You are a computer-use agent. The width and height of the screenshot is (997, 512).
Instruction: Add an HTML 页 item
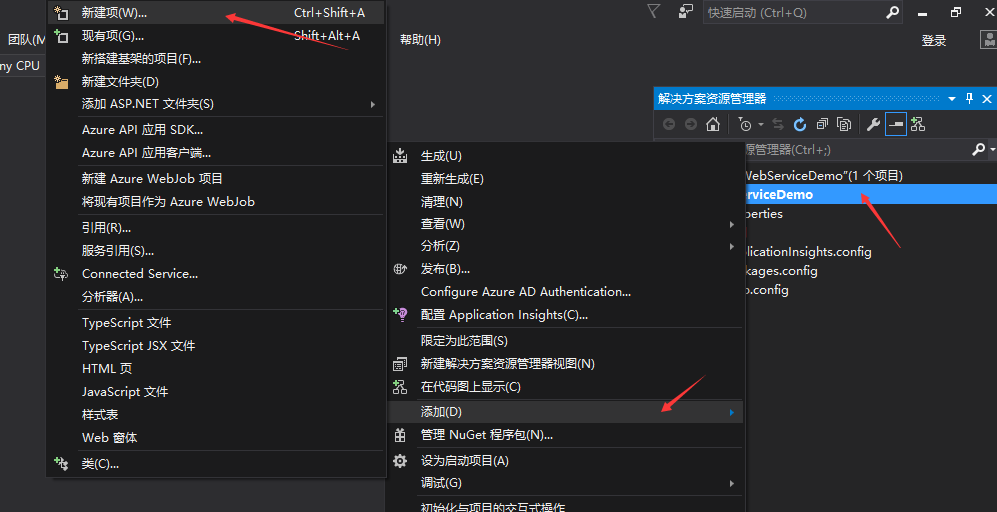(216, 368)
